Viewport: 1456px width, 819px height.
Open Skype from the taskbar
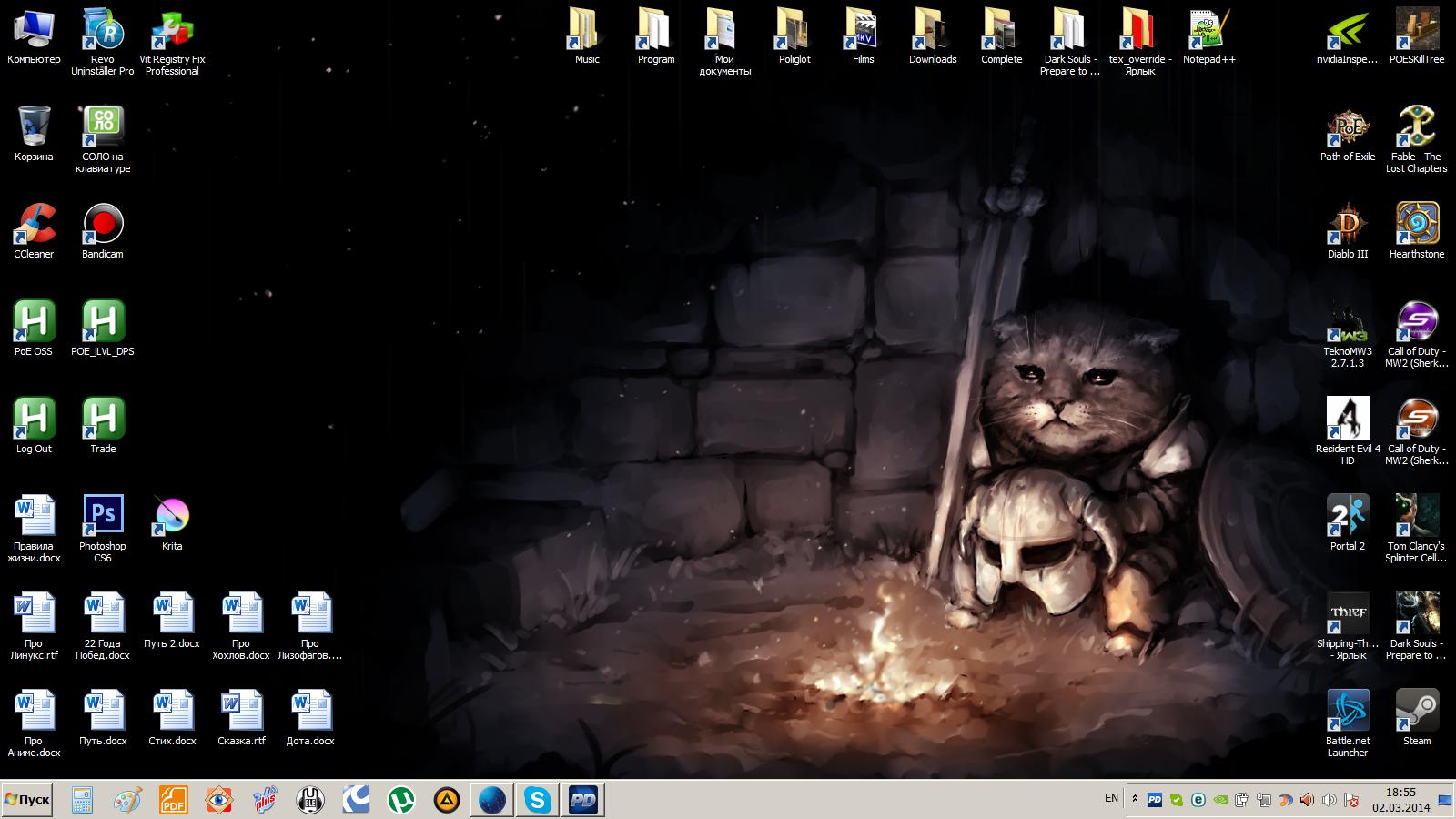click(538, 800)
